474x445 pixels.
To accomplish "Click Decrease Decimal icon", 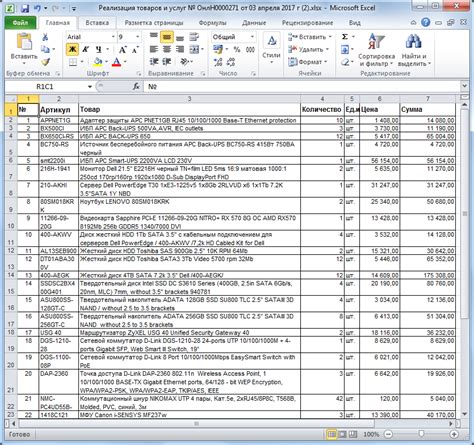I will 231,62.
